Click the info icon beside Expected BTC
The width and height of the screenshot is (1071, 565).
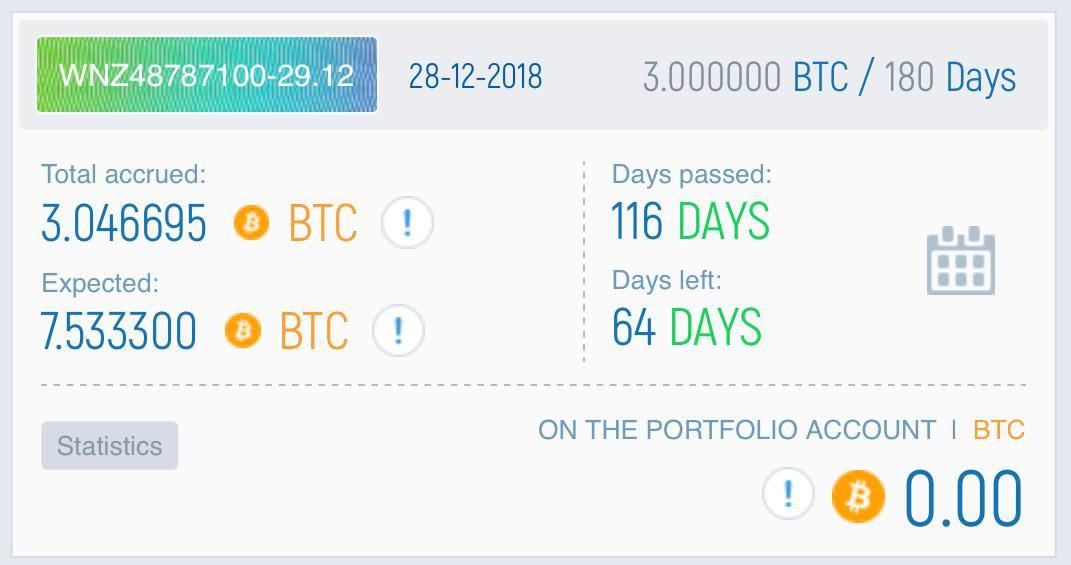398,330
